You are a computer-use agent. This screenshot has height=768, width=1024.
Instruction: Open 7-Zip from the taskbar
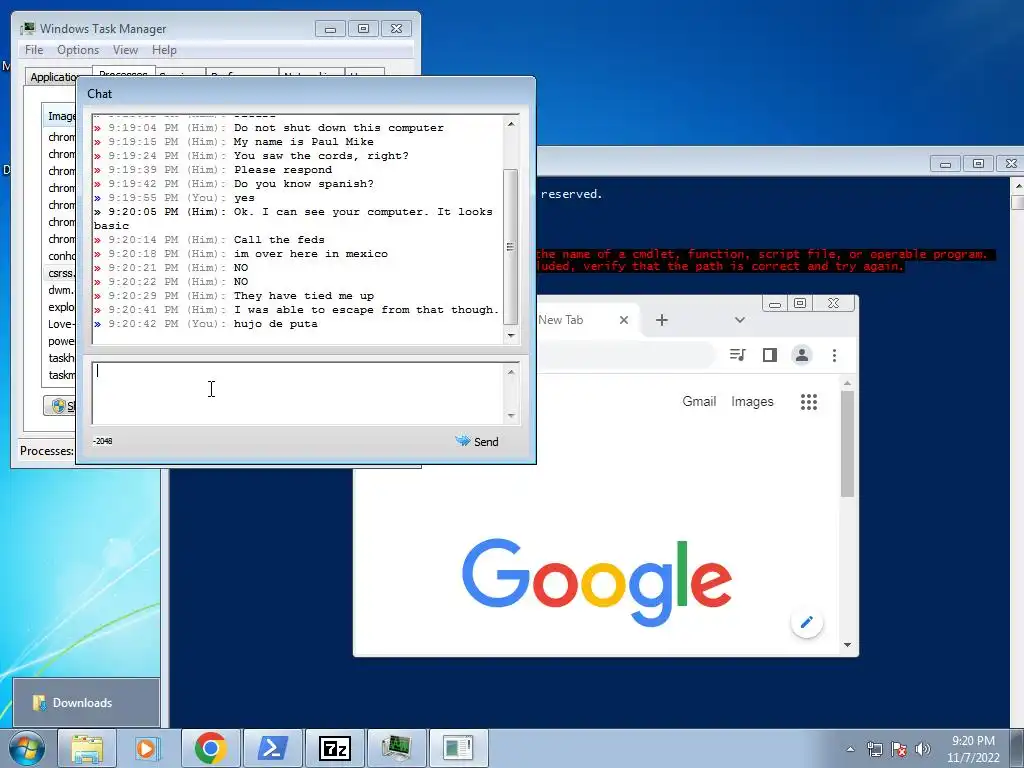[x=334, y=748]
